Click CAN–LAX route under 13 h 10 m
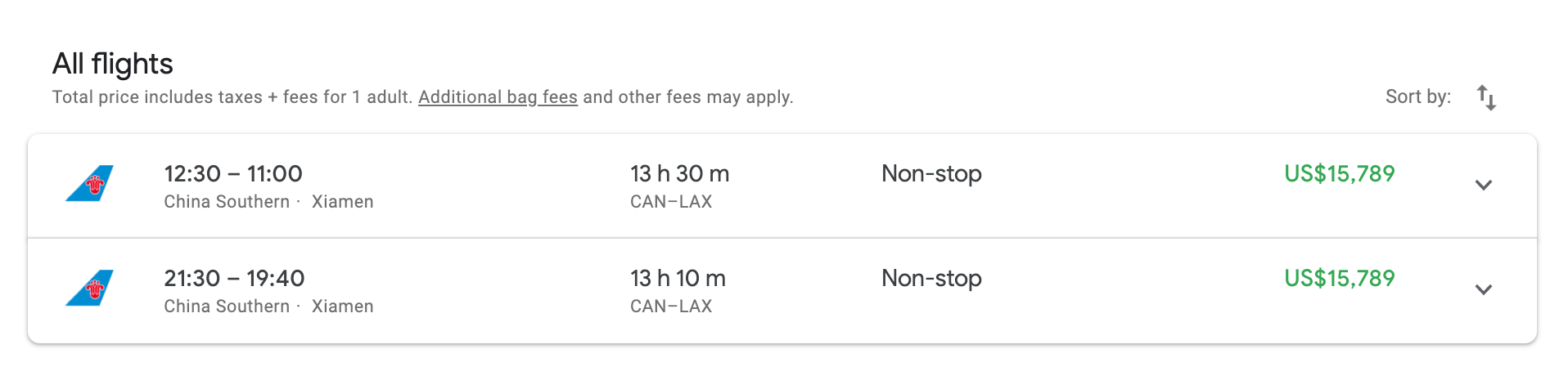Screen dimensions: 1568x376 click(x=671, y=307)
